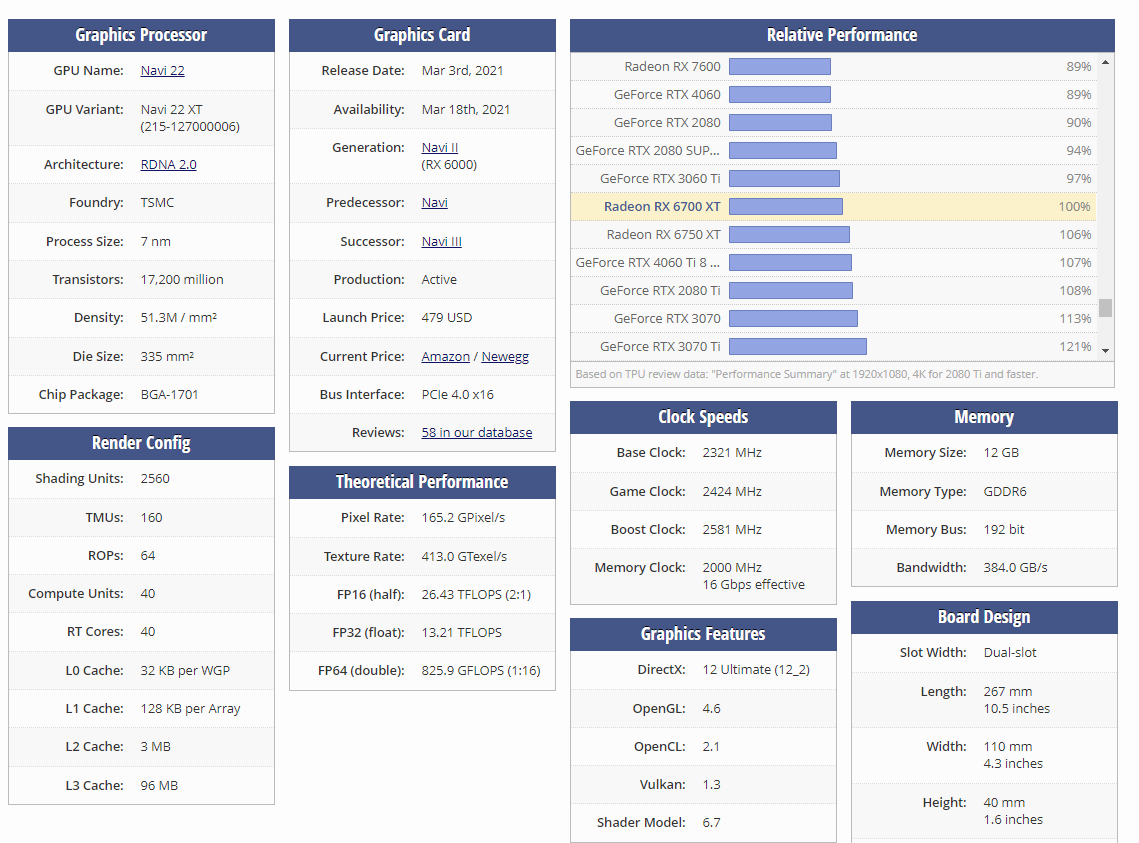Click the Memory section header
1139x843 pixels.
(x=984, y=417)
